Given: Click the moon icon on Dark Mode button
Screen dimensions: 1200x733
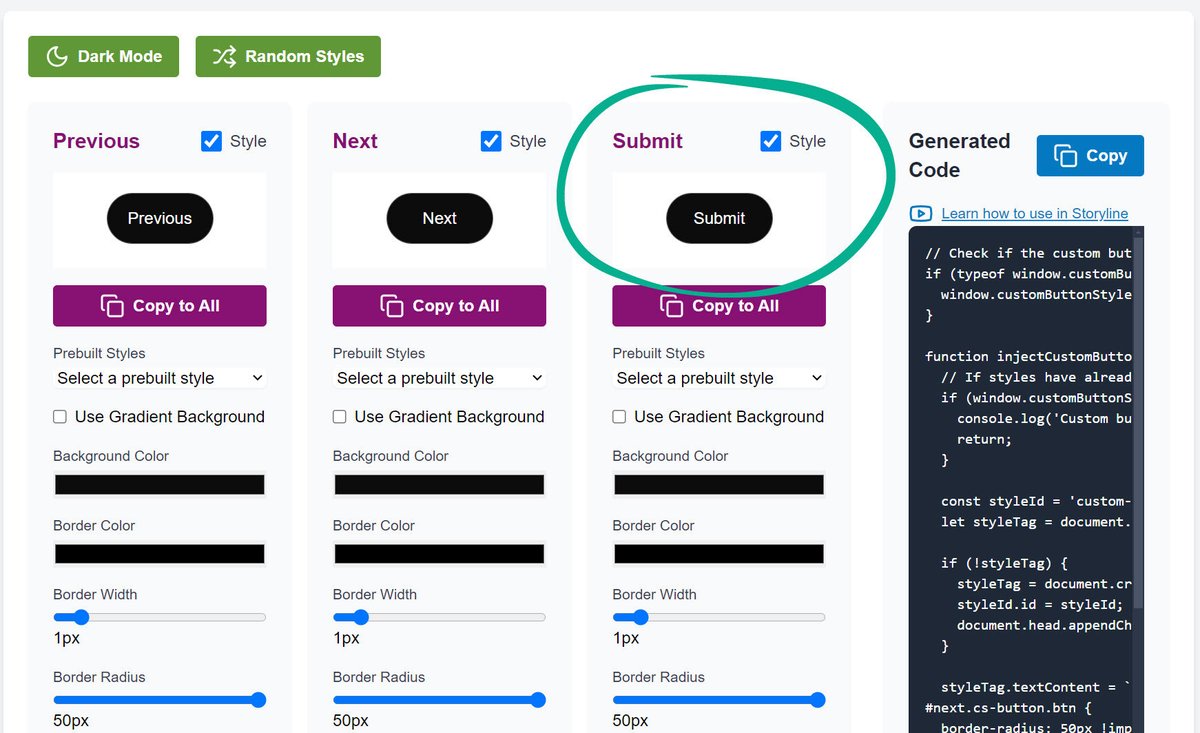Looking at the screenshot, I should tap(55, 56).
